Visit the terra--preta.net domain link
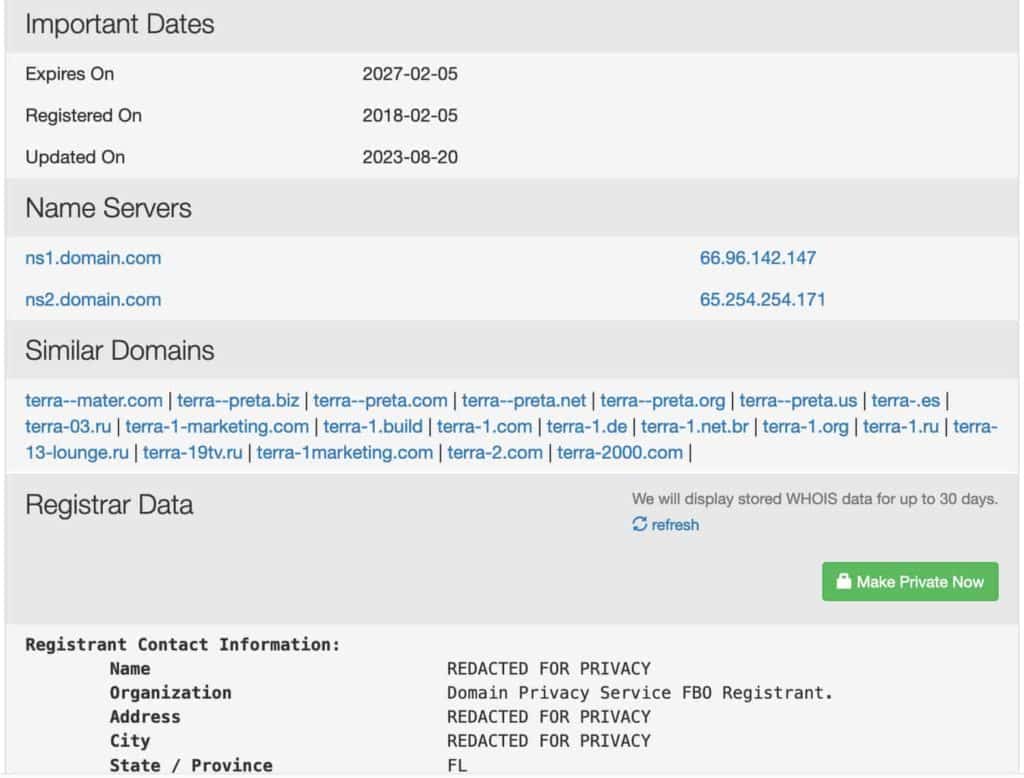Image resolution: width=1024 pixels, height=778 pixels. click(x=523, y=401)
